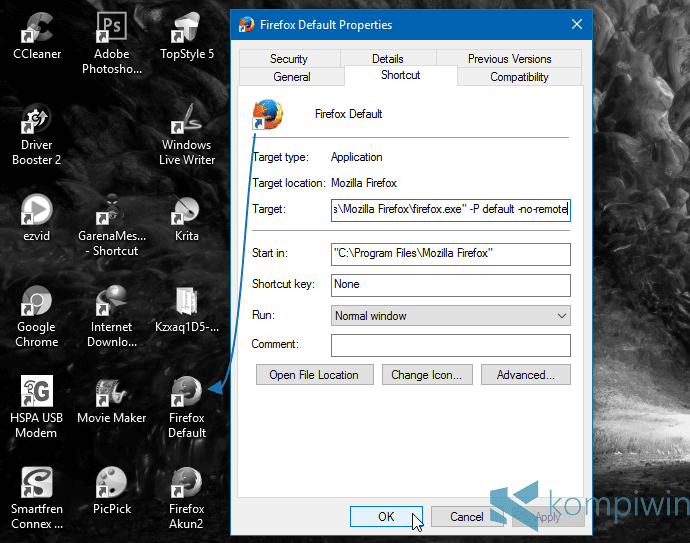Close the Firefox Default Properties dialog
The height and width of the screenshot is (543, 690).
coord(577,25)
